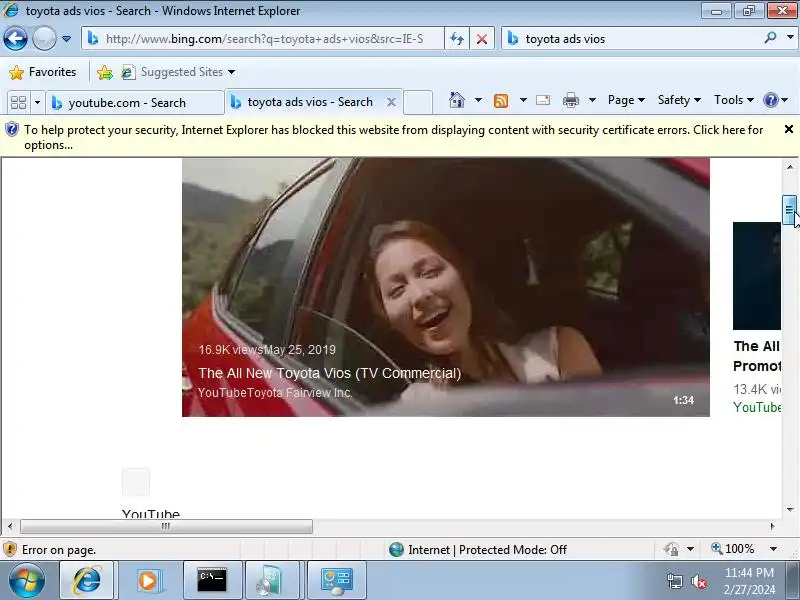The height and width of the screenshot is (600, 800).
Task: Click the disc installer taskbar icon
Action: pyautogui.click(x=270, y=581)
